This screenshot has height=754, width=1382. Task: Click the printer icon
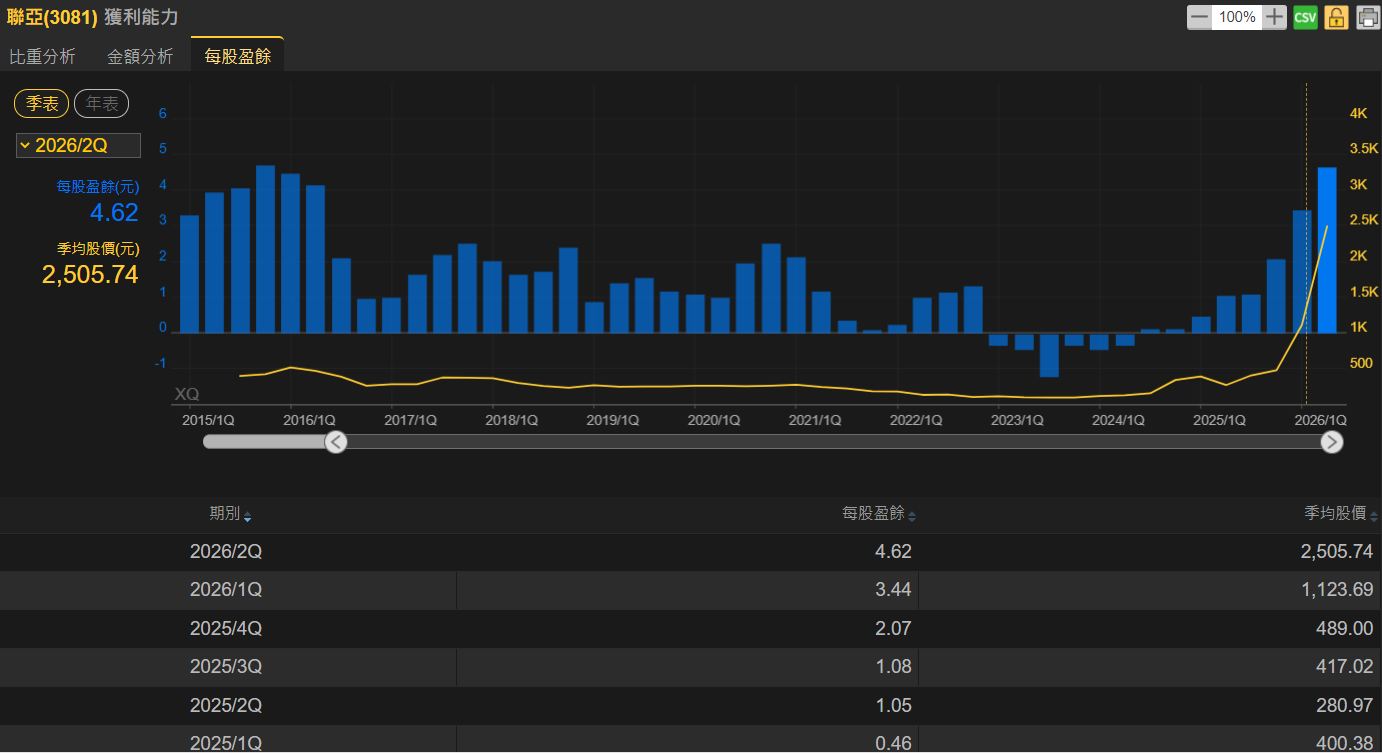pyautogui.click(x=1368, y=17)
